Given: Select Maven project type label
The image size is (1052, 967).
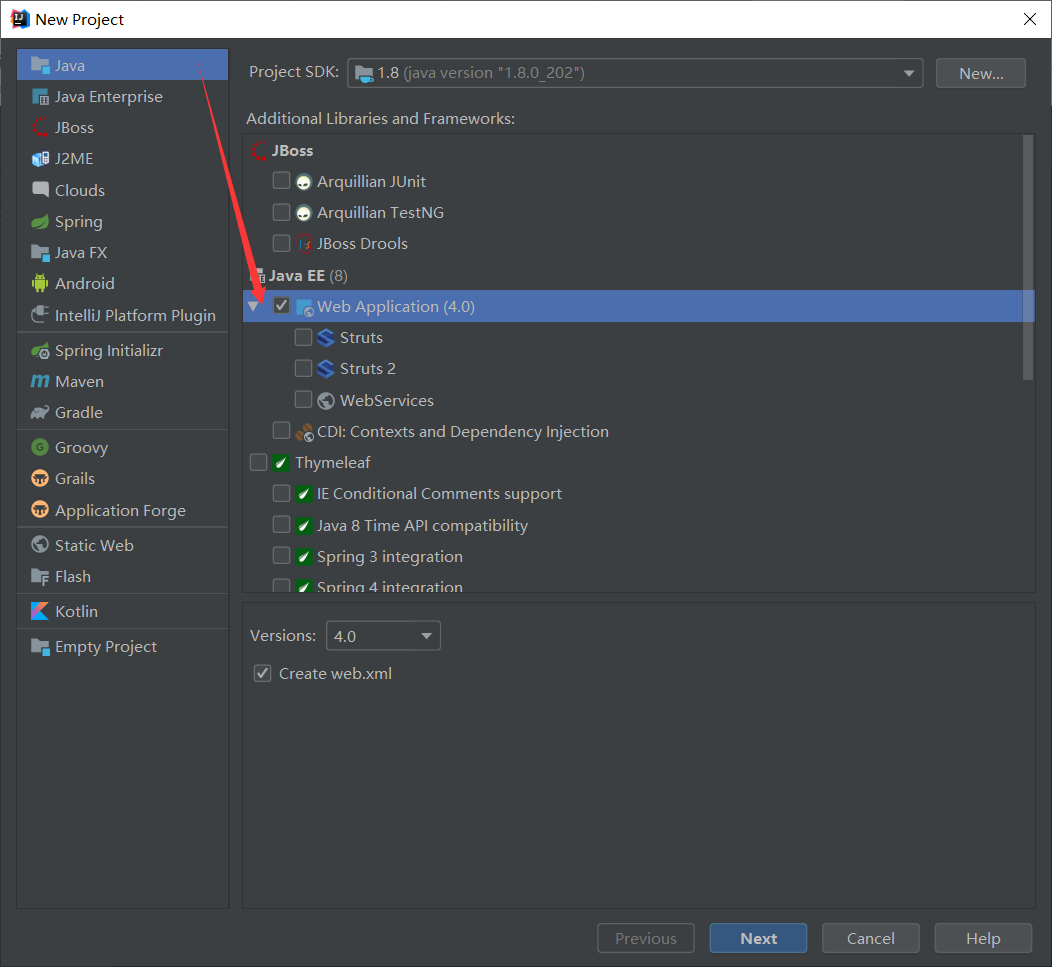Looking at the screenshot, I should coord(79,381).
